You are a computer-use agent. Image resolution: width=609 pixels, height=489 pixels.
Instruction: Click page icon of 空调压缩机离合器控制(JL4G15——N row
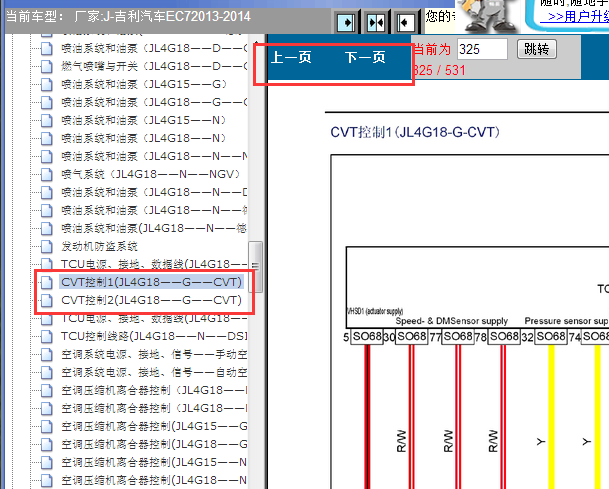[x=47, y=462]
